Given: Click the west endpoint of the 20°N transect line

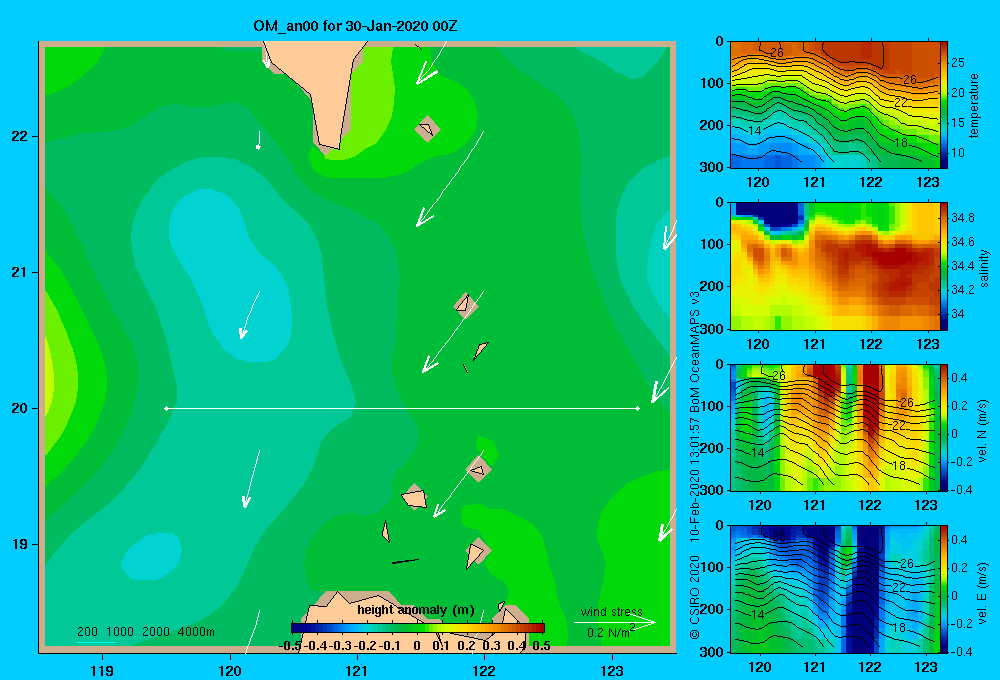Looking at the screenshot, I should [166, 408].
